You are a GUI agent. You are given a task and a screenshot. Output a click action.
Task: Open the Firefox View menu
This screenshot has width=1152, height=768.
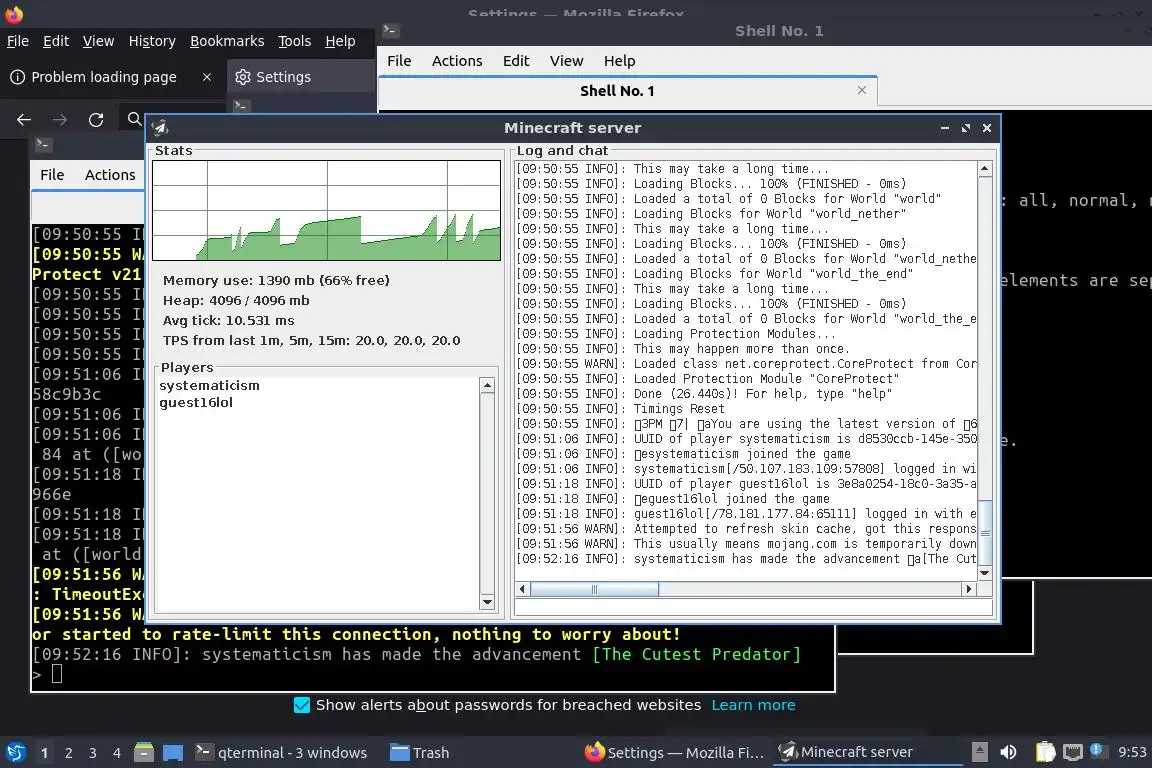(98, 41)
